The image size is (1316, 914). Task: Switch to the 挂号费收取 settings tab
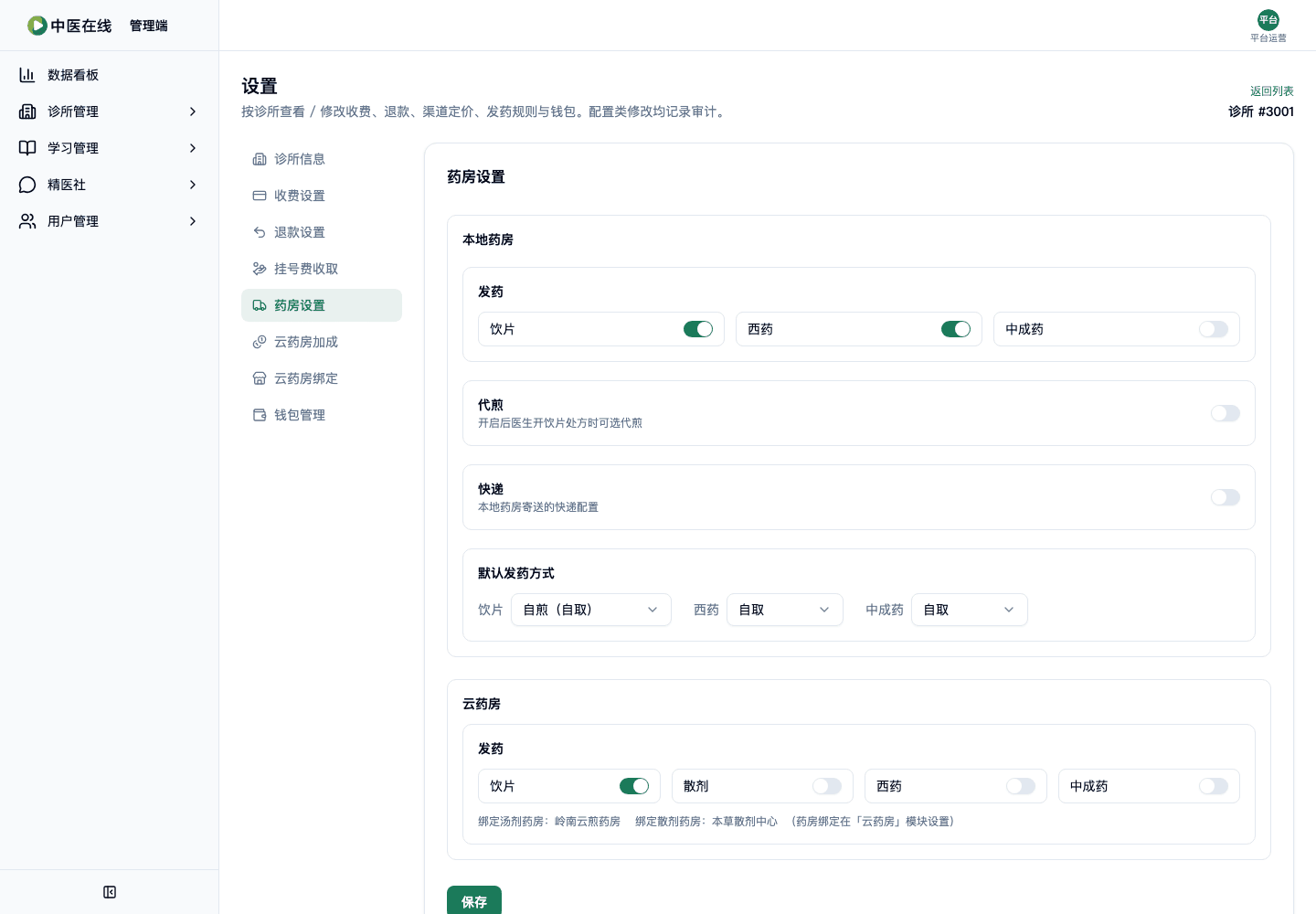(x=322, y=269)
